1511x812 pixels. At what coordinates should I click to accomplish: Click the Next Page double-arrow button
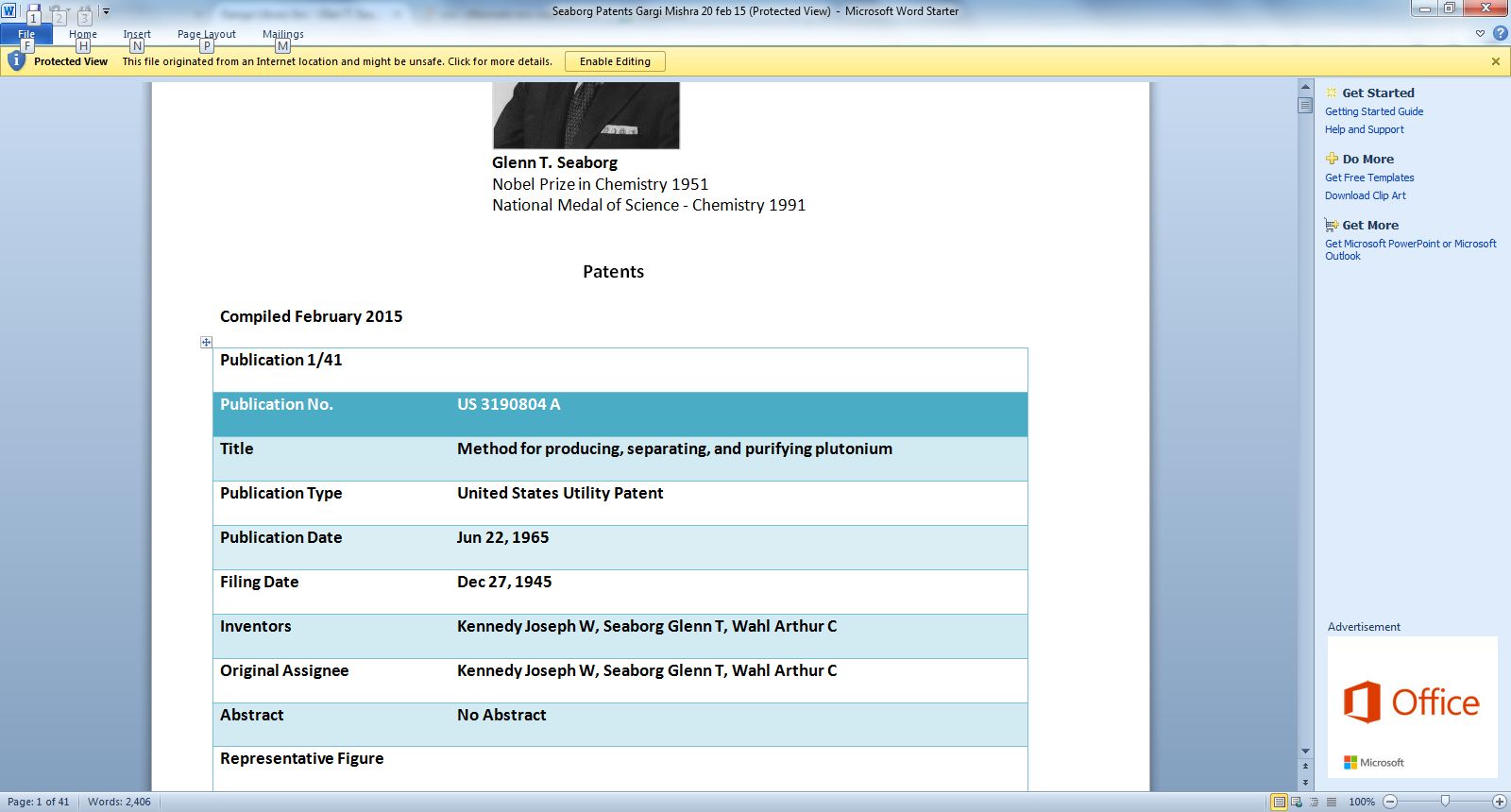pyautogui.click(x=1305, y=782)
